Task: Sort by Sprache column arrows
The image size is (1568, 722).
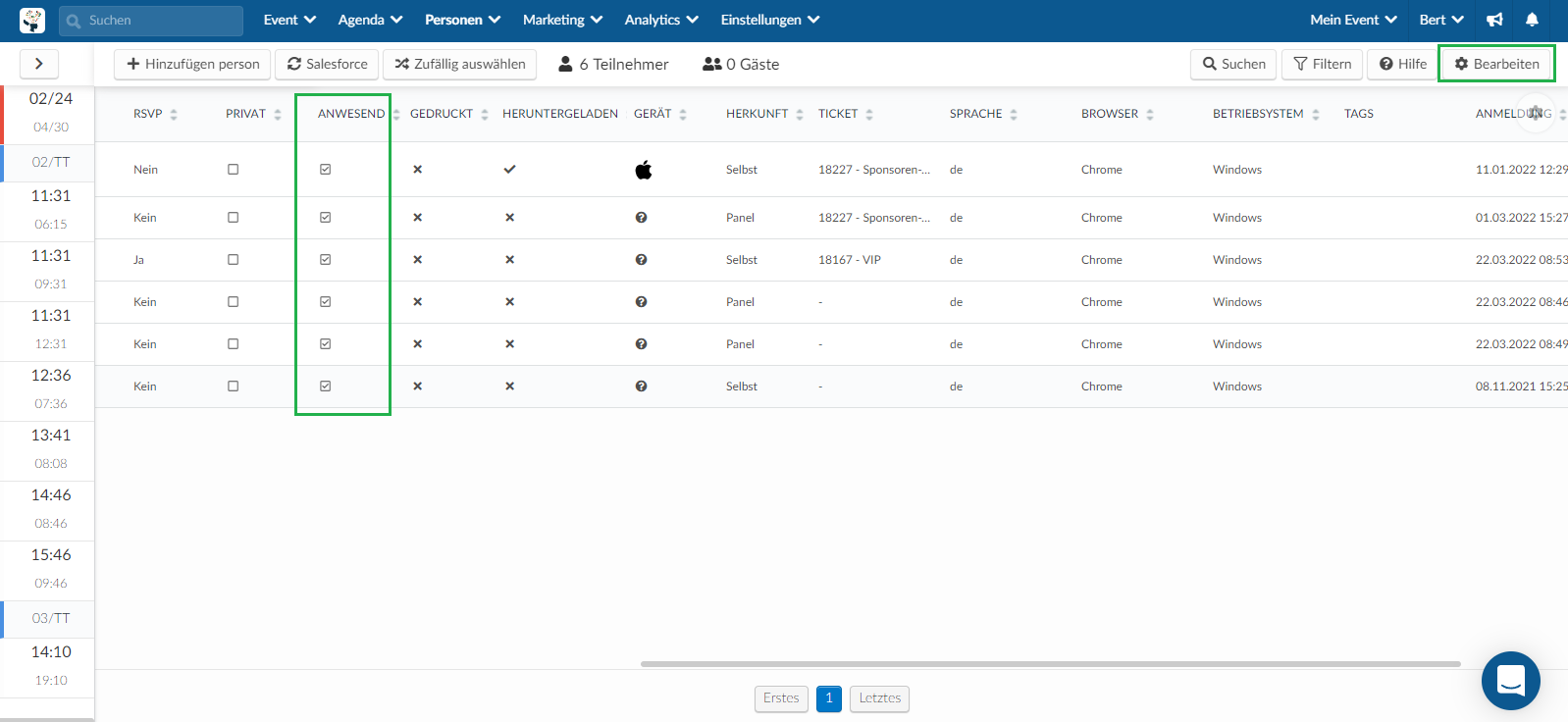Action: click(x=1014, y=115)
